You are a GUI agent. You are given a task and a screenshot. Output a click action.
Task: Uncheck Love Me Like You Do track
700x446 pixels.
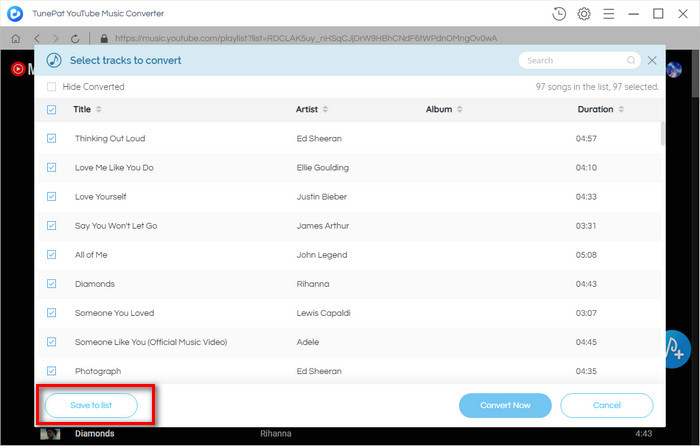(51, 167)
